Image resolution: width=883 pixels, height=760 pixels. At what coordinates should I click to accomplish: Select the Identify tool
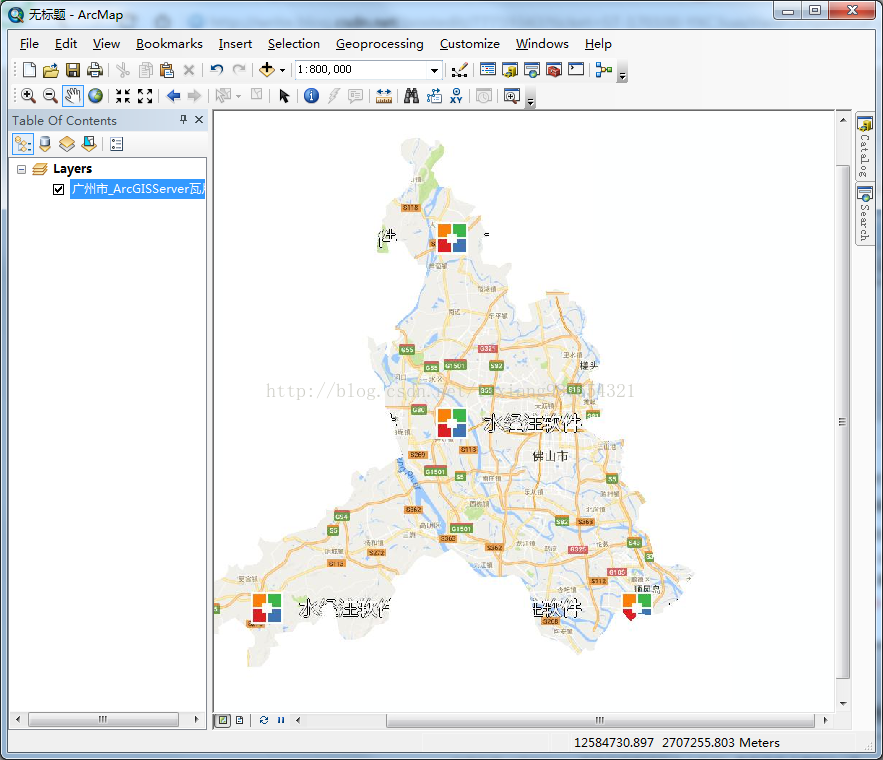click(x=311, y=96)
